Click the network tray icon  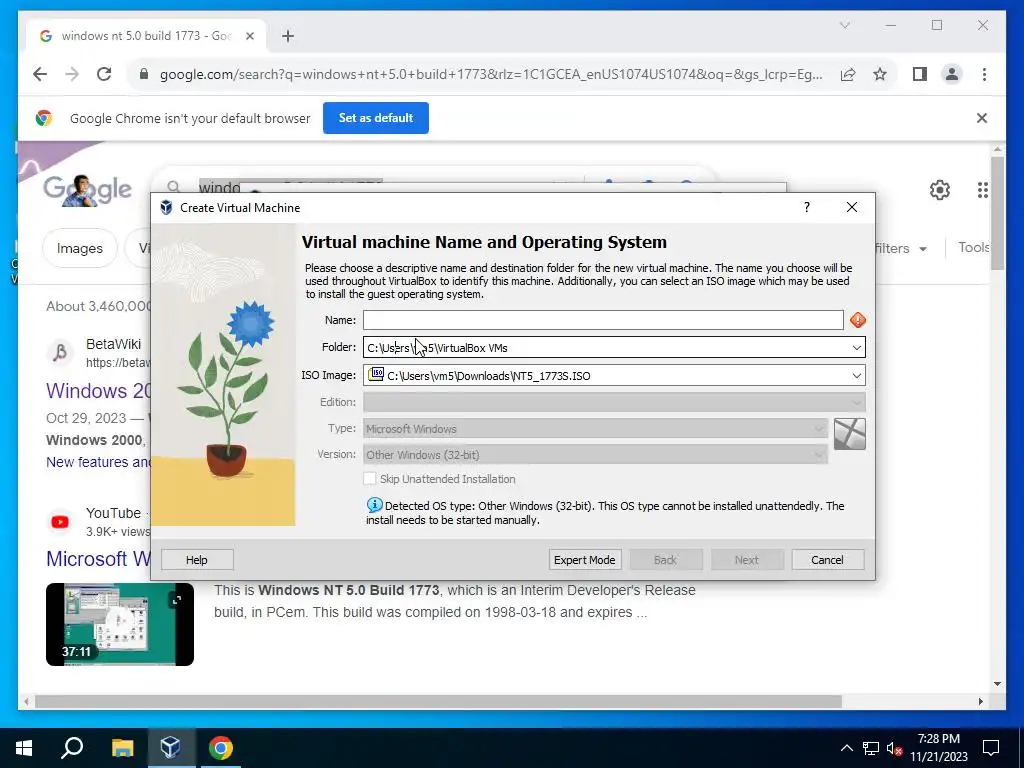click(871, 748)
